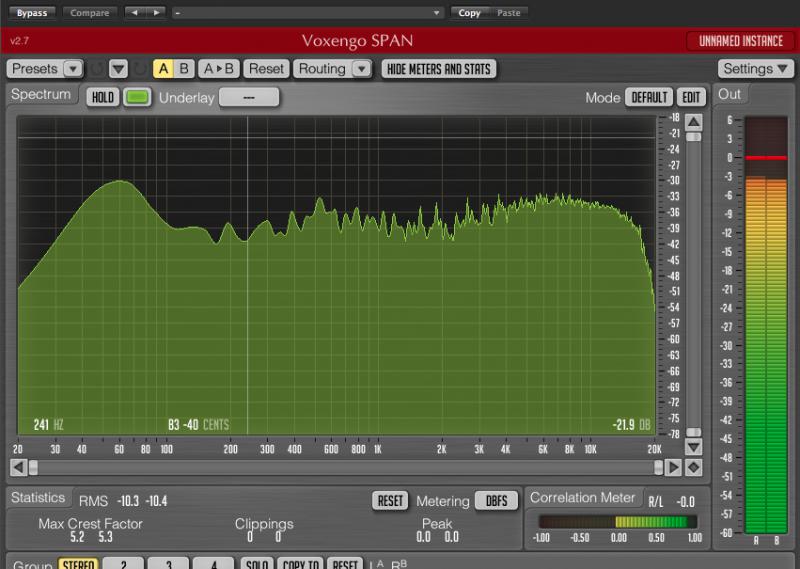Click the 'Max Crest Factor' label
This screenshot has height=569, width=800.
[90, 524]
